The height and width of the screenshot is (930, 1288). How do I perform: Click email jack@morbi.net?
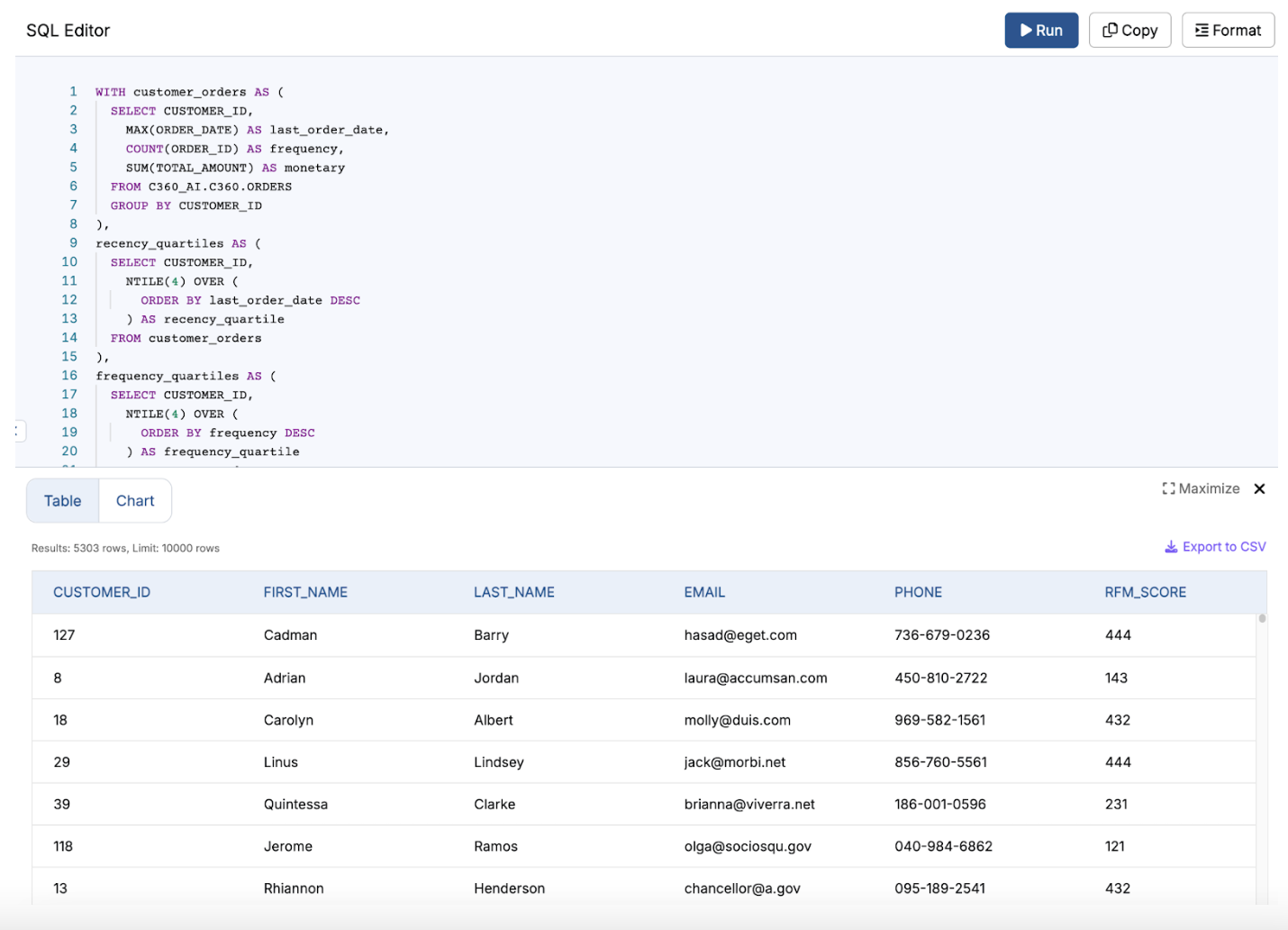point(735,761)
